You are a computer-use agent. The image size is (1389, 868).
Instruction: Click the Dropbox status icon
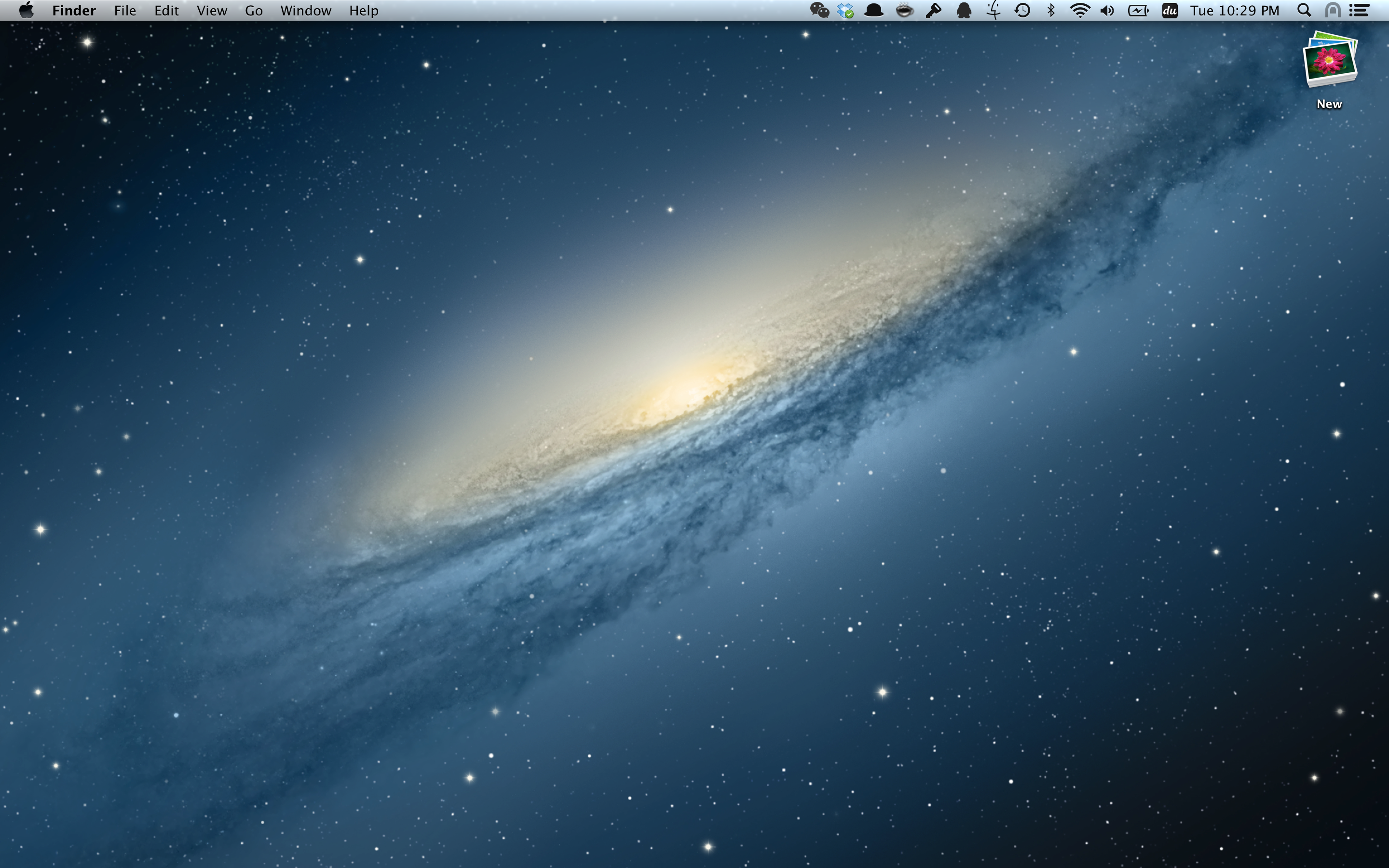coord(845,10)
